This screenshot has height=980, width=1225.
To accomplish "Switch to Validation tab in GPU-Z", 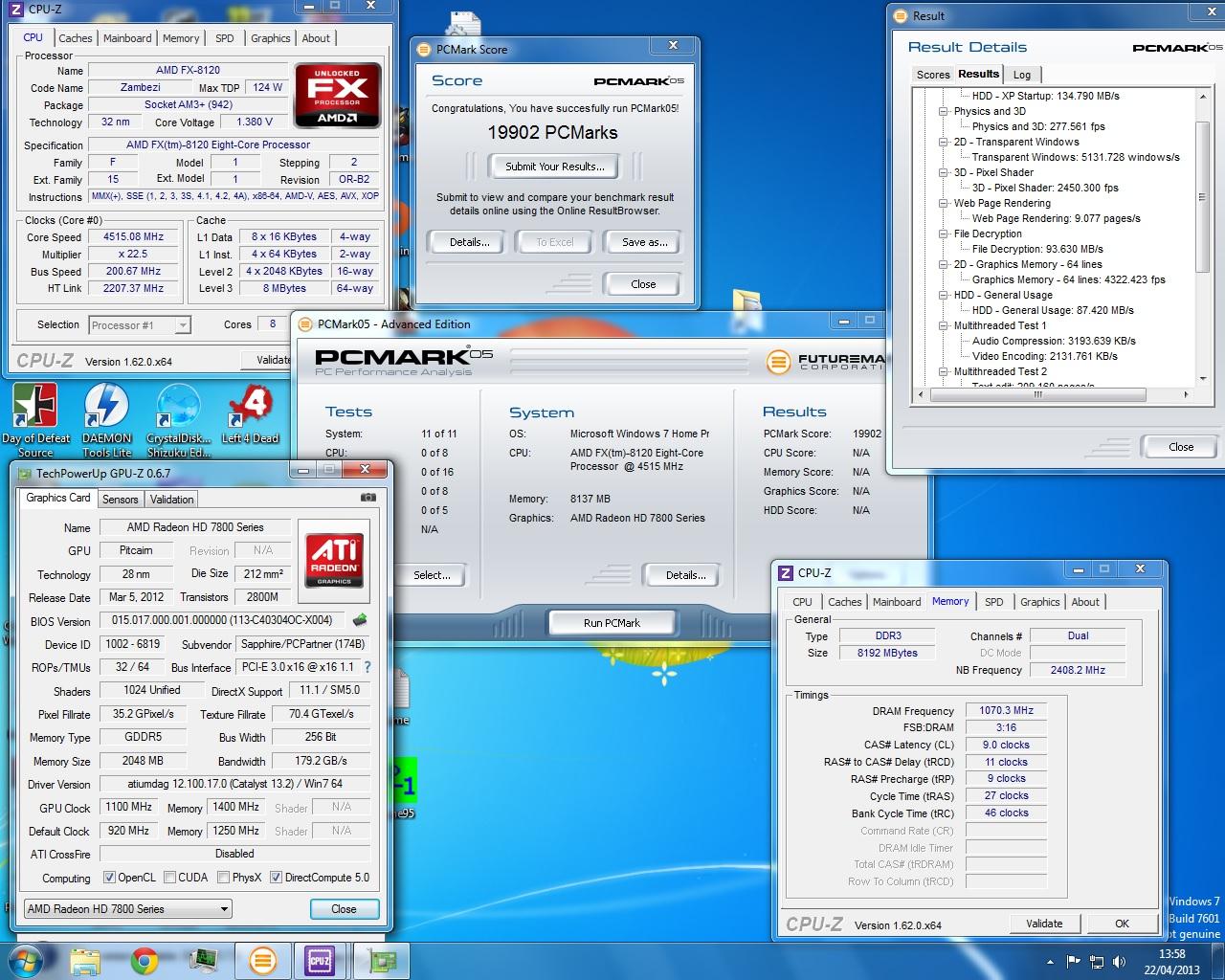I will point(172,499).
